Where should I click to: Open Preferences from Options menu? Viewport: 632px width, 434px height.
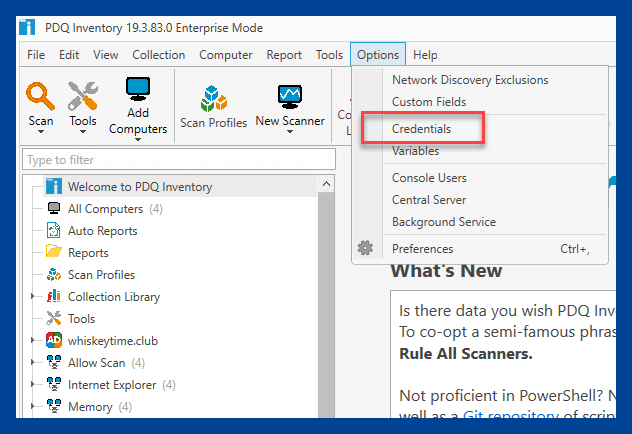pos(480,249)
